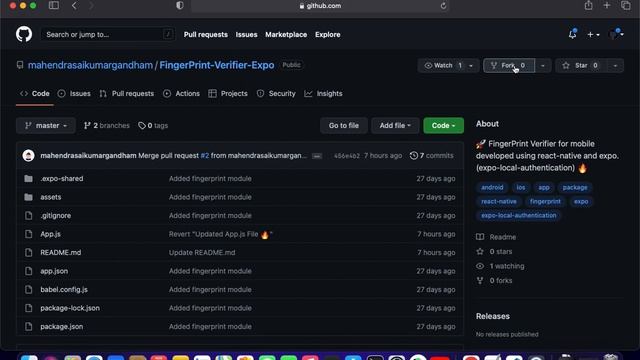The image size is (640, 360).
Task: Click the README.md file icon
Action: click(x=28, y=252)
